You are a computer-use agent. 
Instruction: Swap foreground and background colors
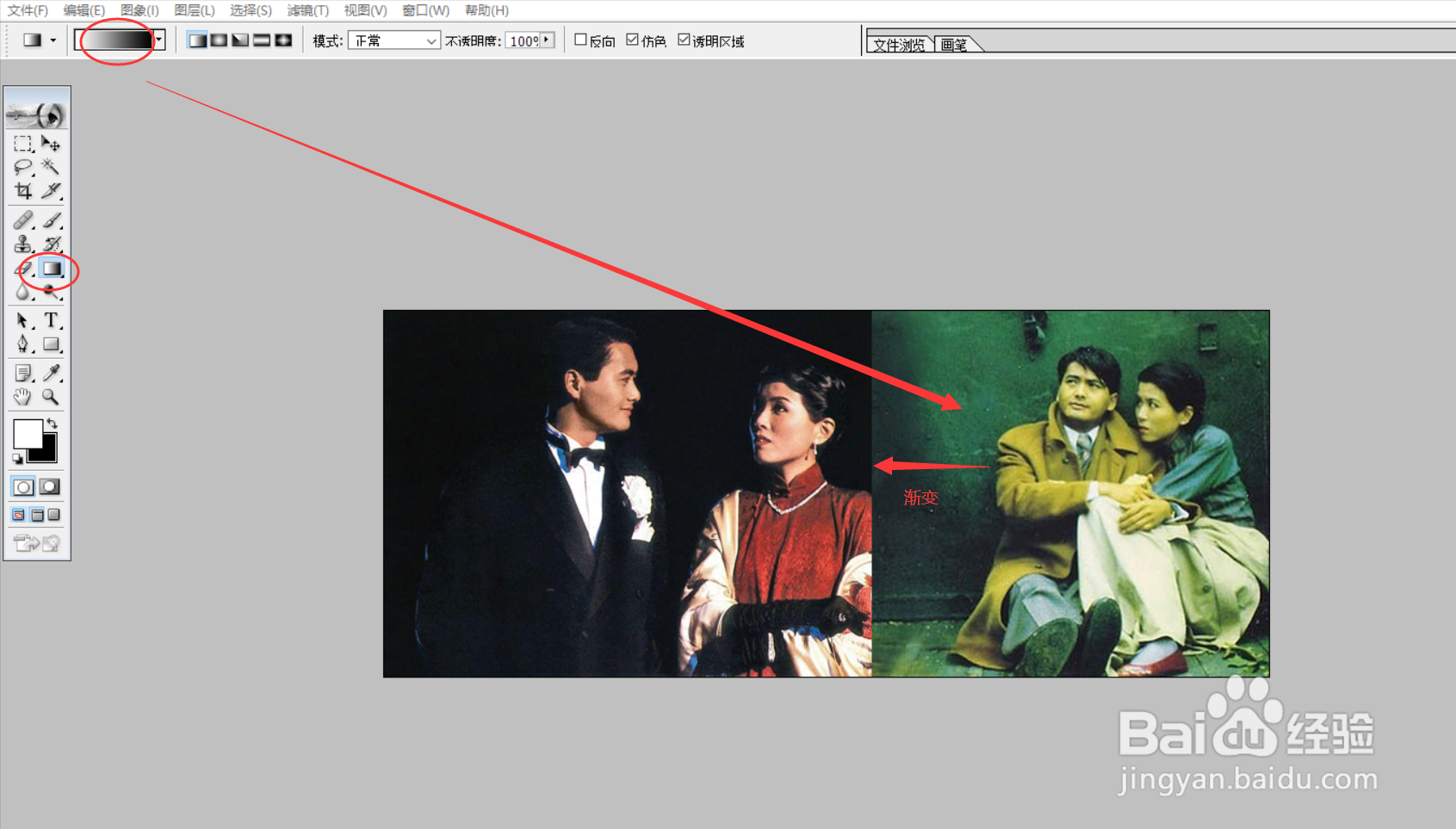coord(53,423)
